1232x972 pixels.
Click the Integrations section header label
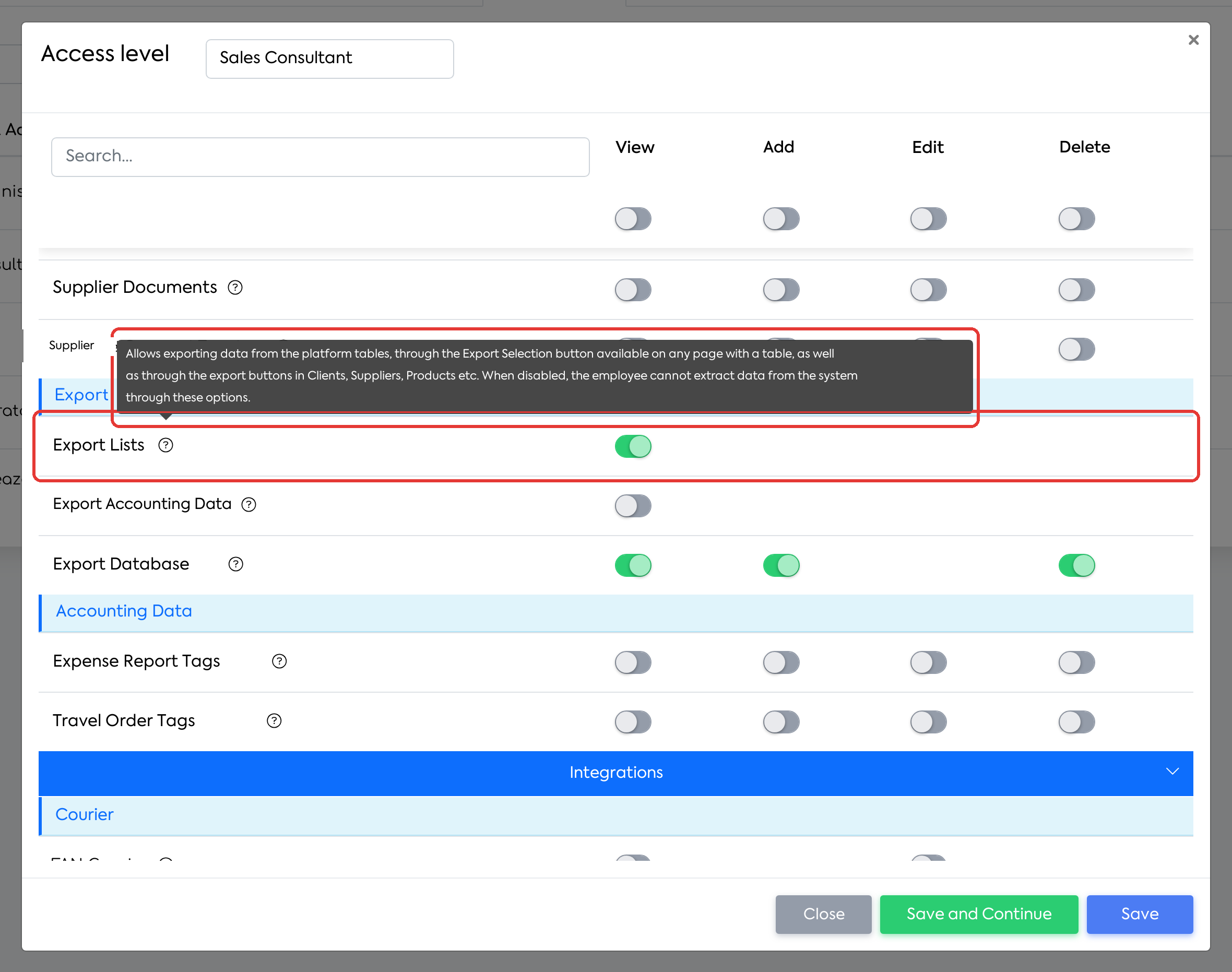(615, 772)
